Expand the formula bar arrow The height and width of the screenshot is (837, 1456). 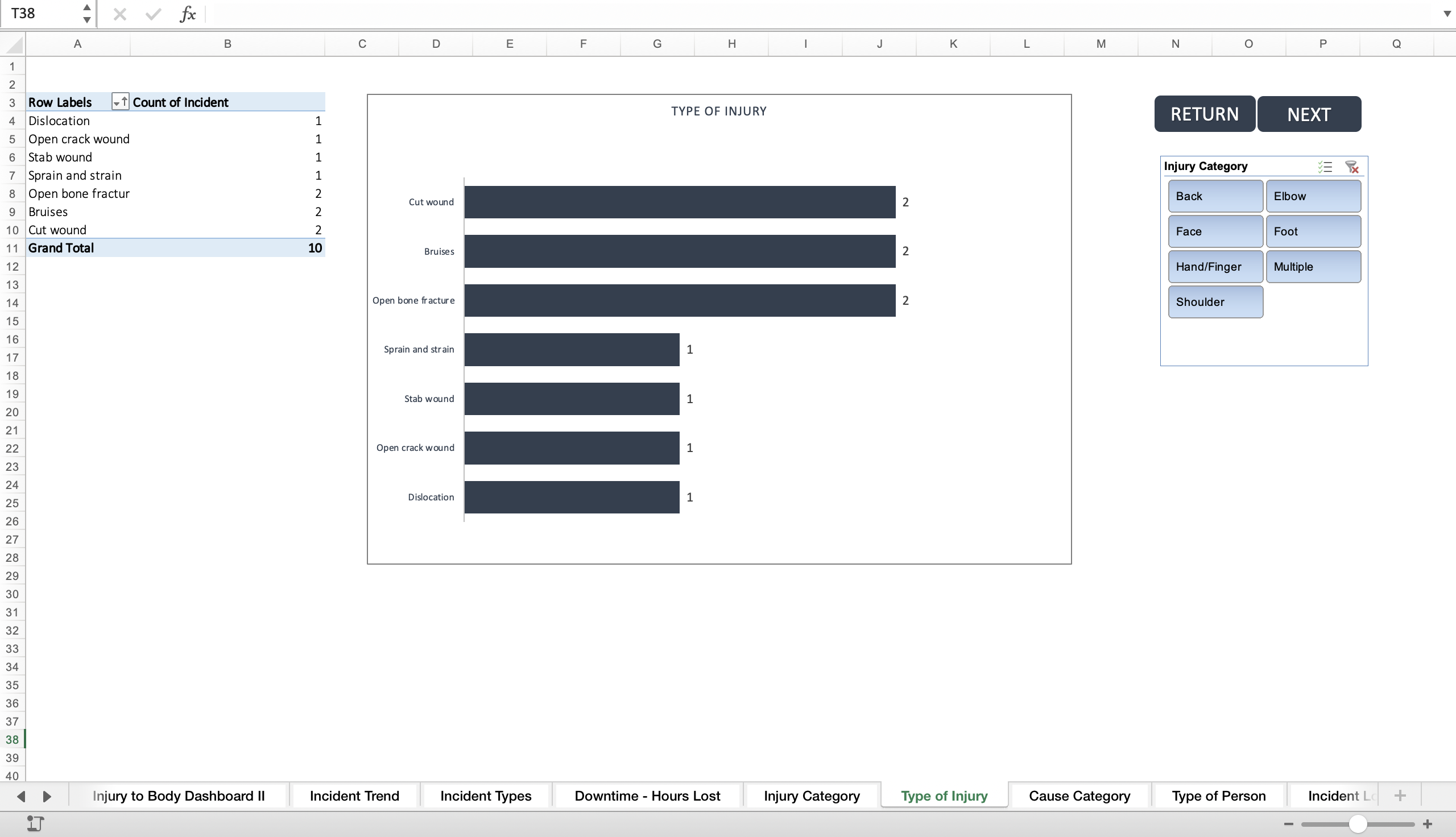(x=1447, y=14)
